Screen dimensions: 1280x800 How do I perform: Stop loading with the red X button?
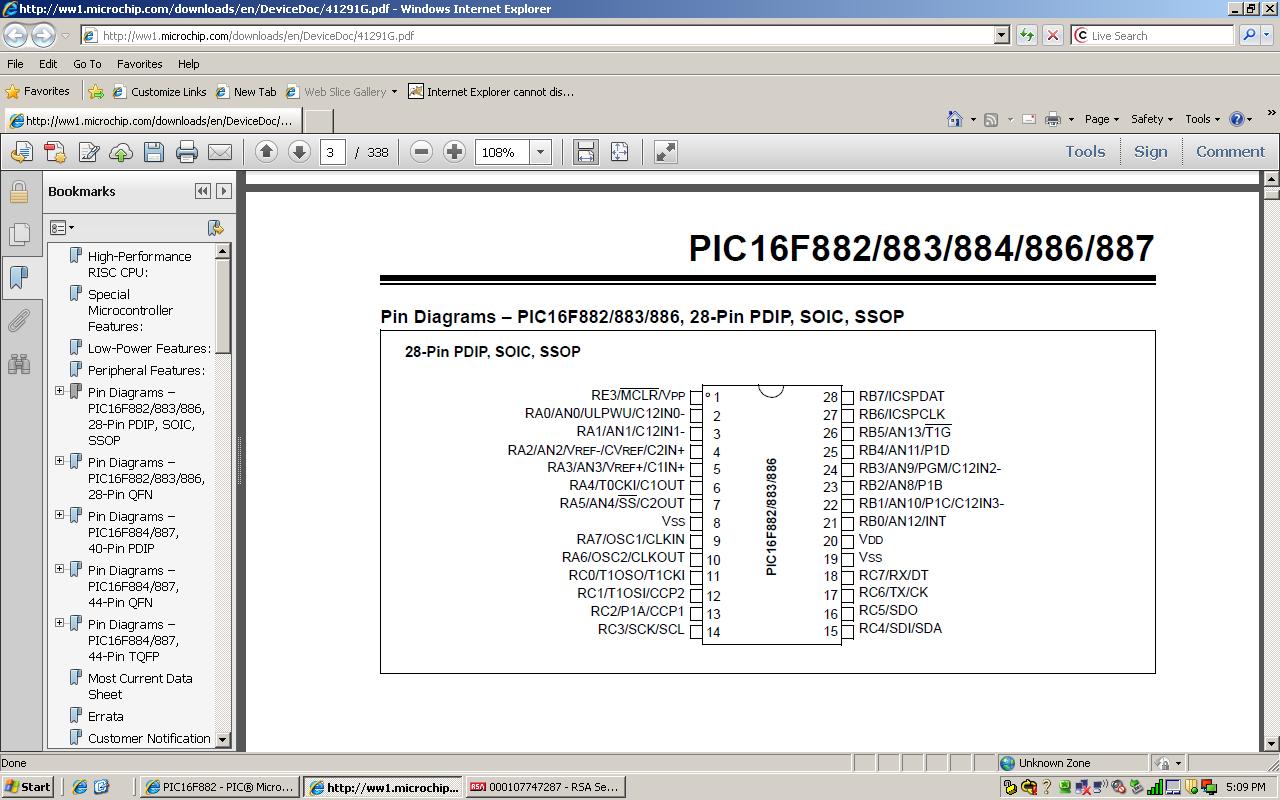1052,35
